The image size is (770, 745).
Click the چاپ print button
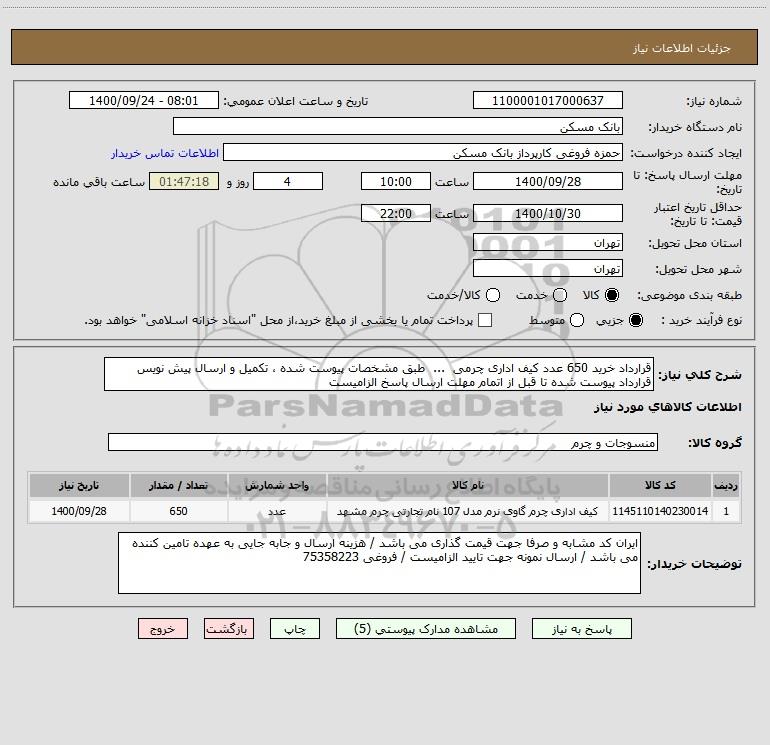click(x=295, y=629)
